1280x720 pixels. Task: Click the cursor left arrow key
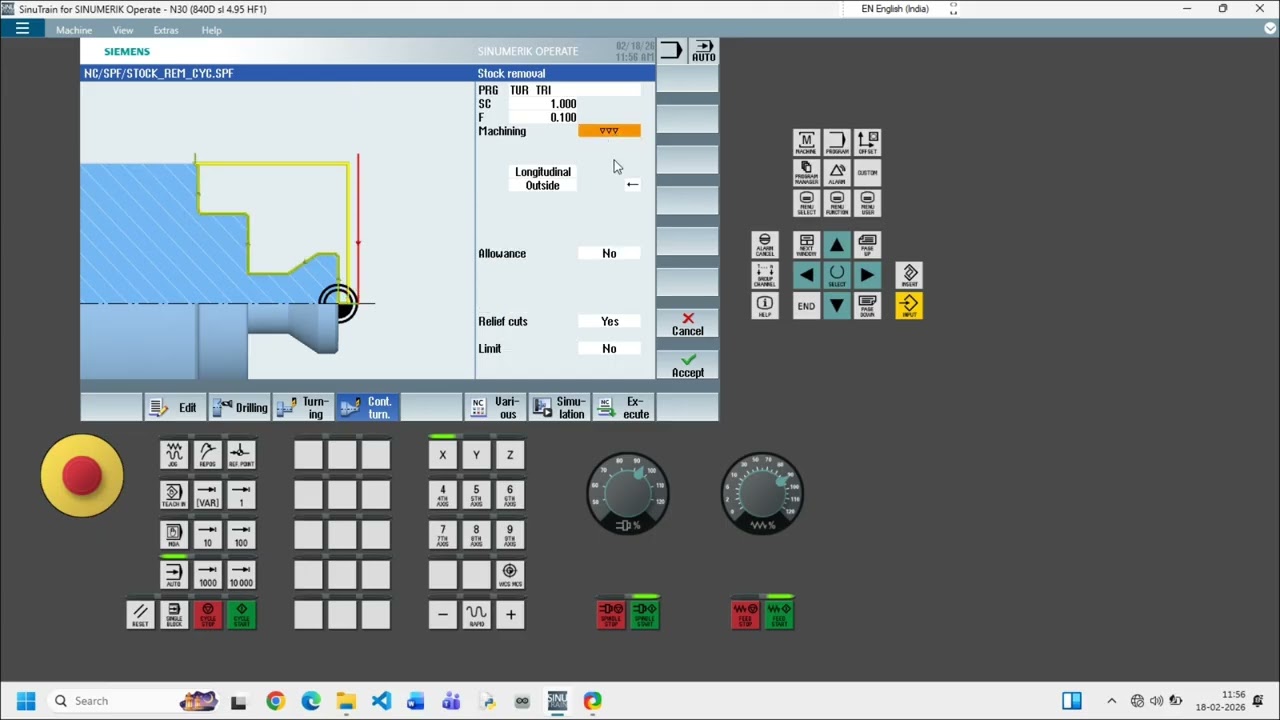coord(806,275)
